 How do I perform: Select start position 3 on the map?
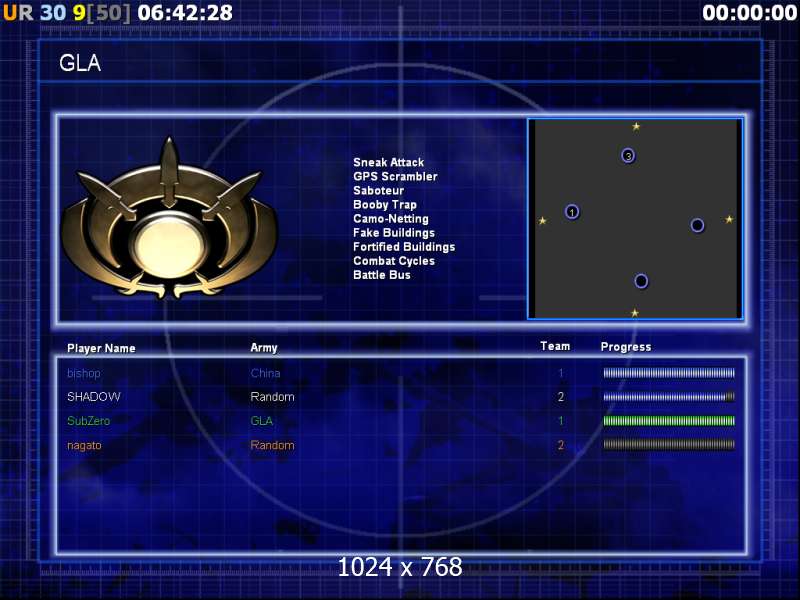[x=628, y=156]
